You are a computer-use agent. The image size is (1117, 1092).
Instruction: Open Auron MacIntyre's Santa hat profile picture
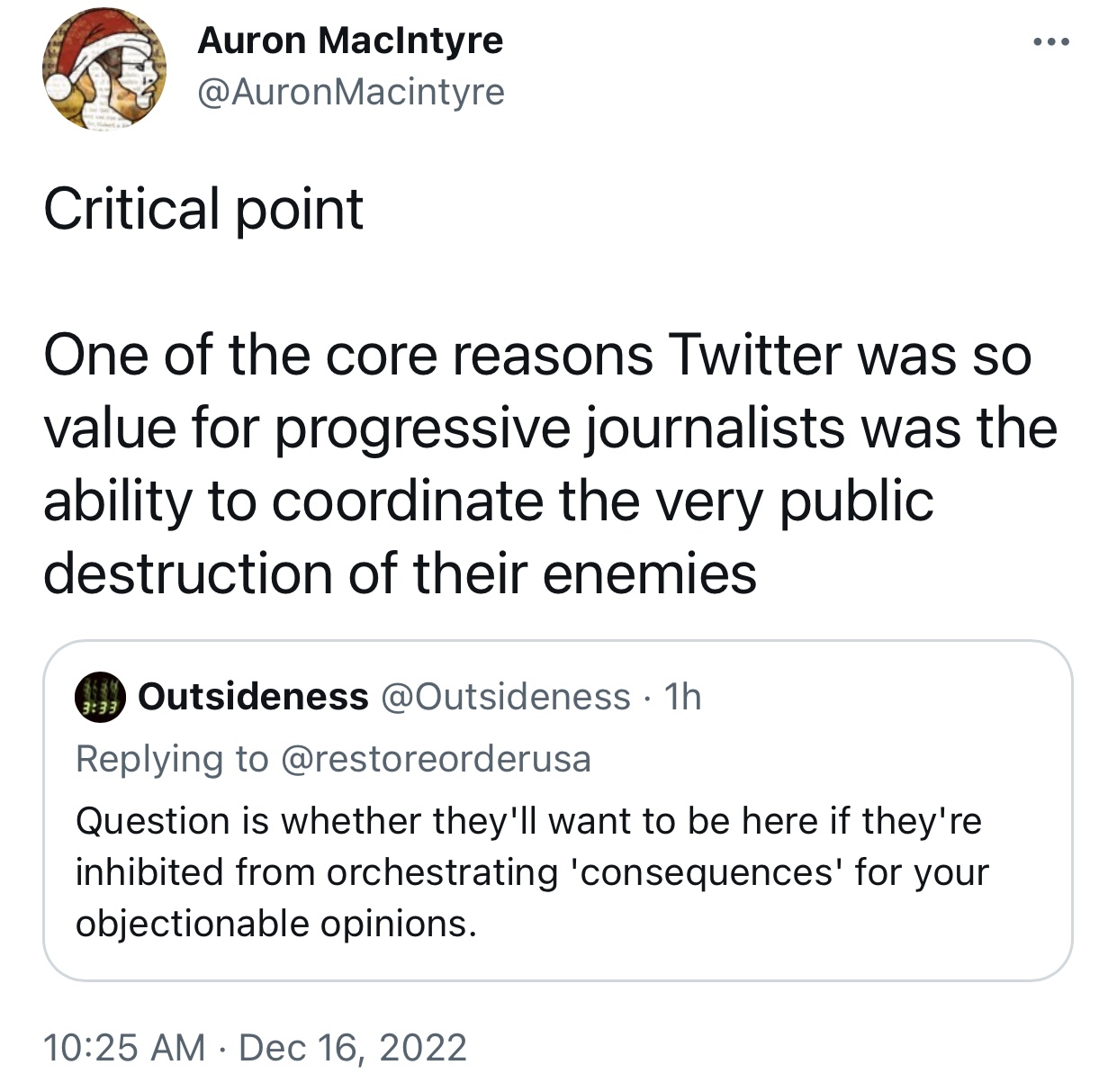point(104,69)
